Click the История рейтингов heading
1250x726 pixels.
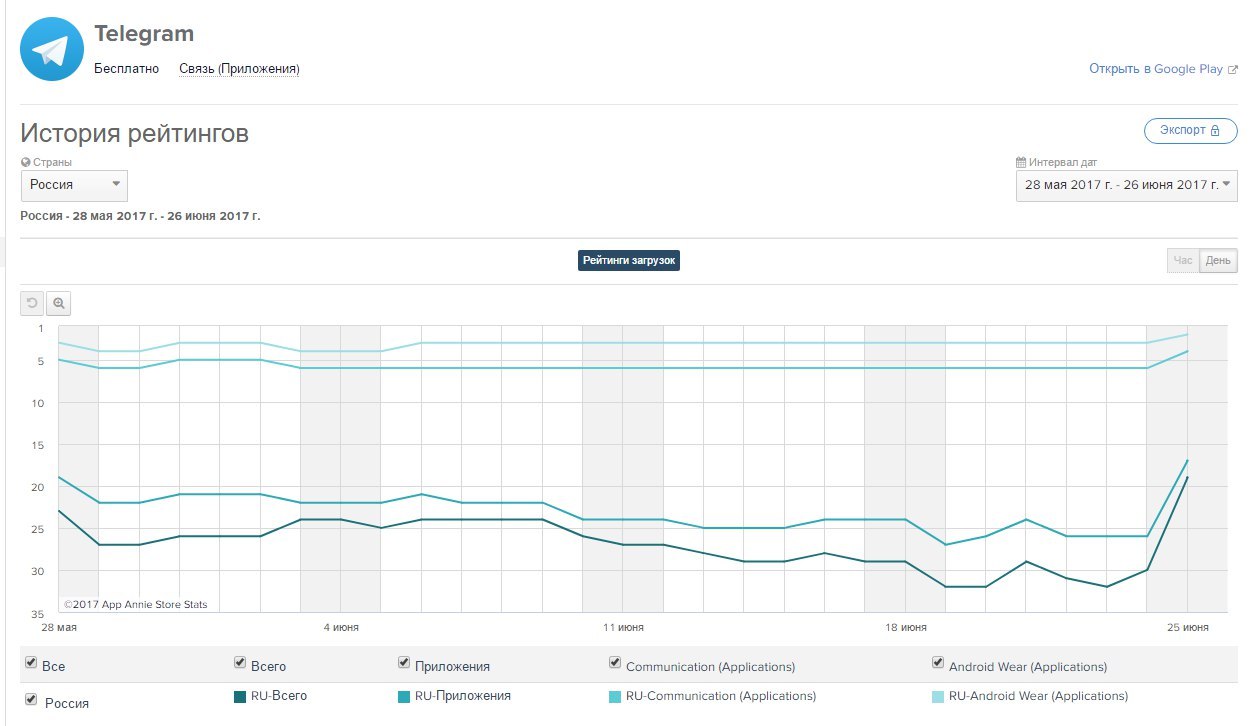tap(135, 133)
